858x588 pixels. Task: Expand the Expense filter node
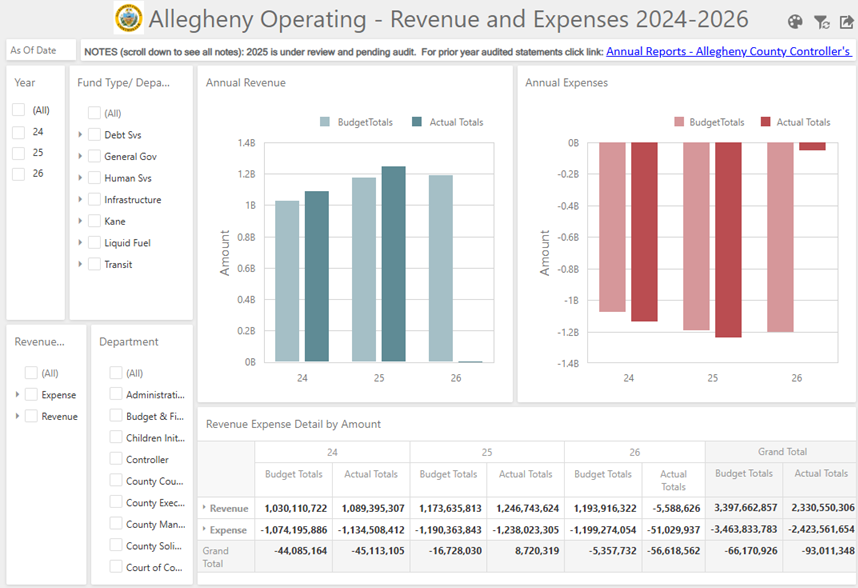tap(17, 394)
